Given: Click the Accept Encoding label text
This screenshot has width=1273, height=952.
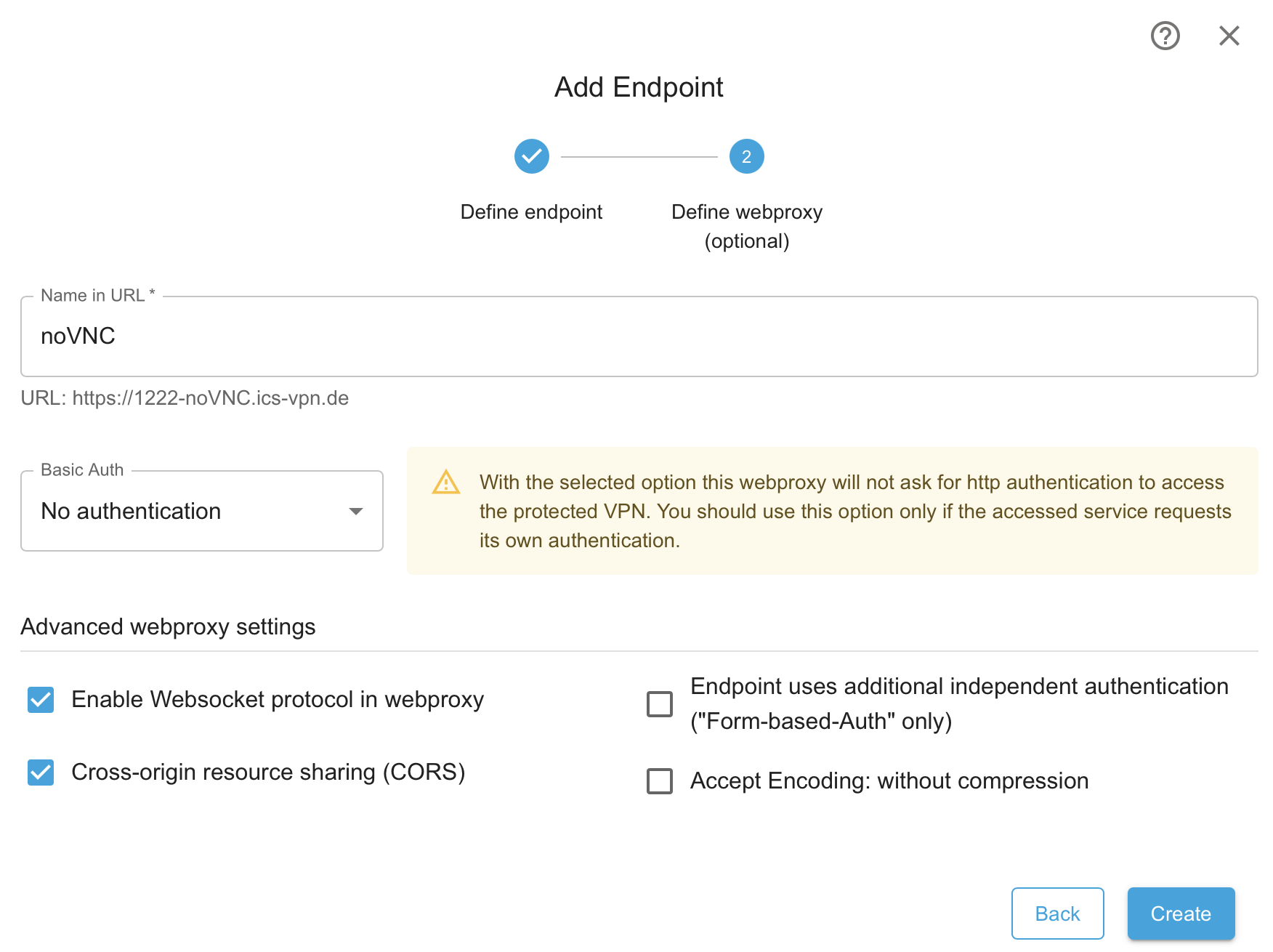Looking at the screenshot, I should [889, 781].
